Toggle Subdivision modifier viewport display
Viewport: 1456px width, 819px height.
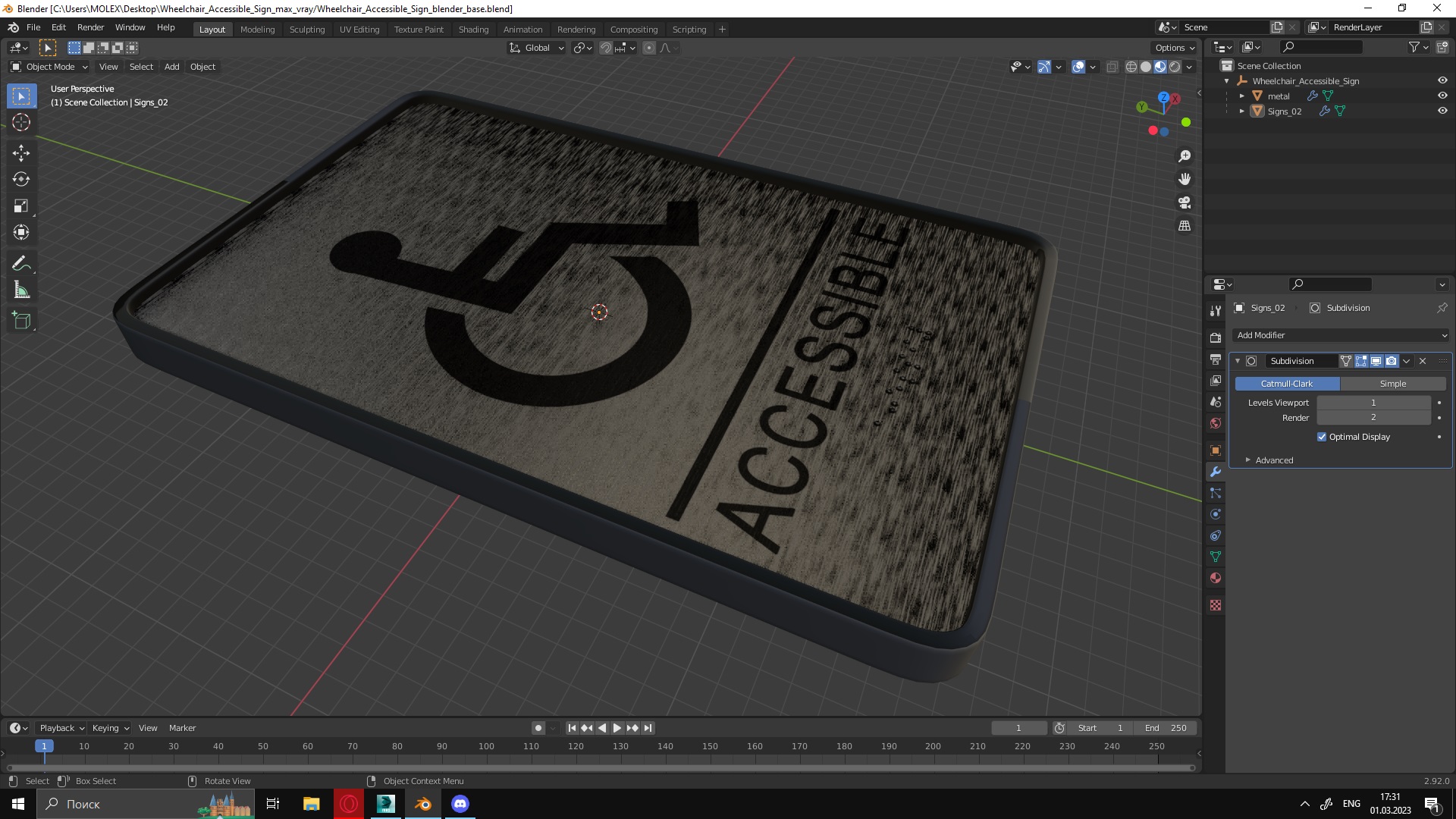coord(1376,361)
